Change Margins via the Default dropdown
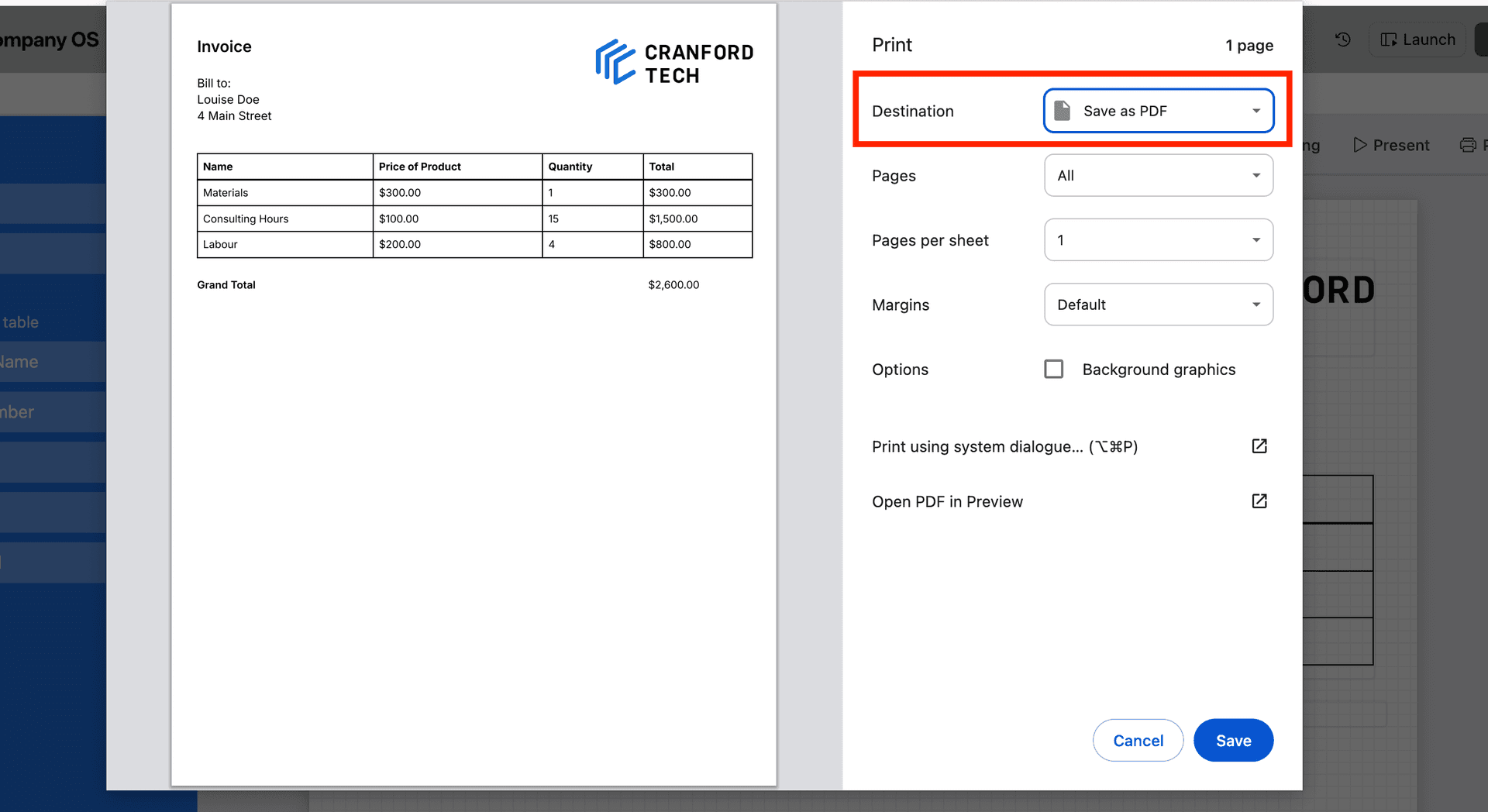This screenshot has width=1488, height=812. point(1158,304)
